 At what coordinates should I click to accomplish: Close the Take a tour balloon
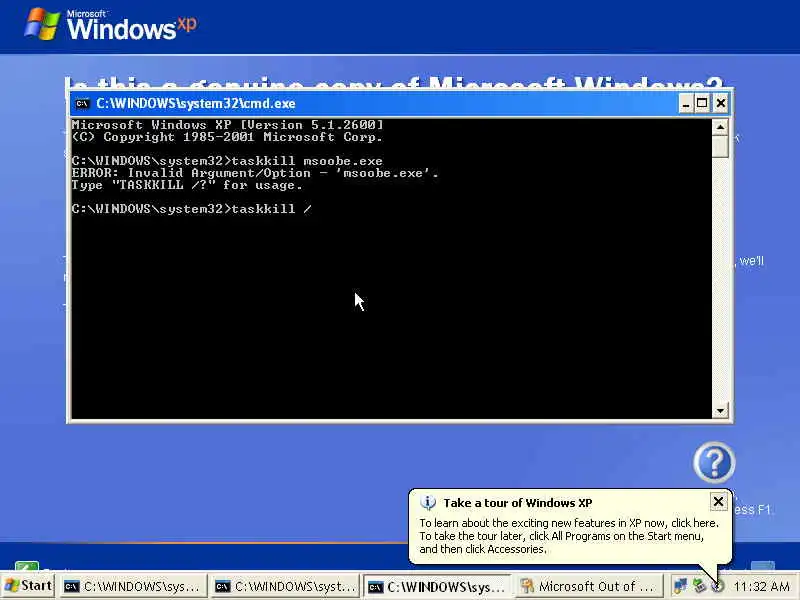click(718, 502)
